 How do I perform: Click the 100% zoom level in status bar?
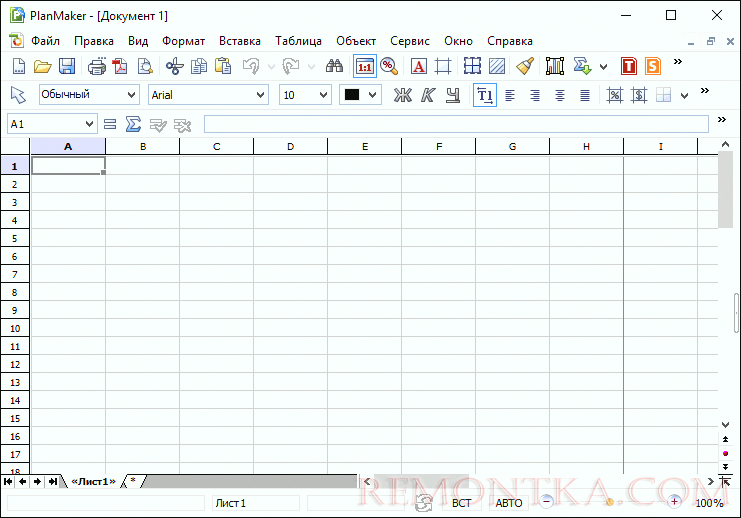(x=709, y=503)
